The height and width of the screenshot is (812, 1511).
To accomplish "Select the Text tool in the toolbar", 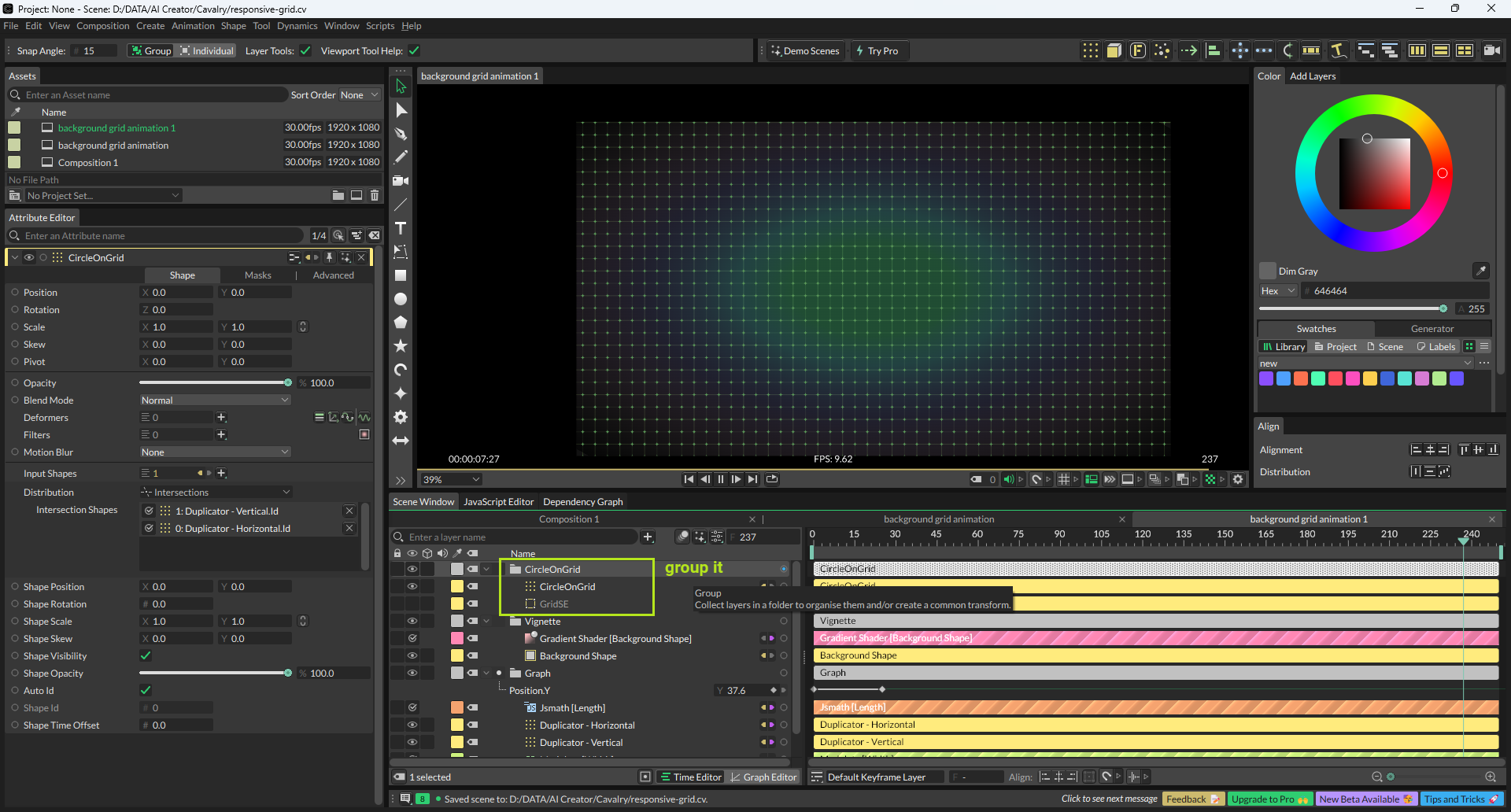I will click(x=401, y=228).
